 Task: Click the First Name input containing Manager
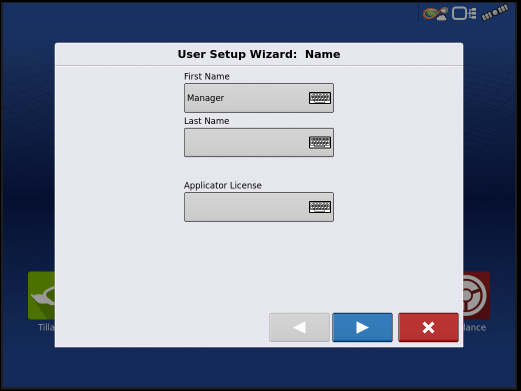click(259, 98)
